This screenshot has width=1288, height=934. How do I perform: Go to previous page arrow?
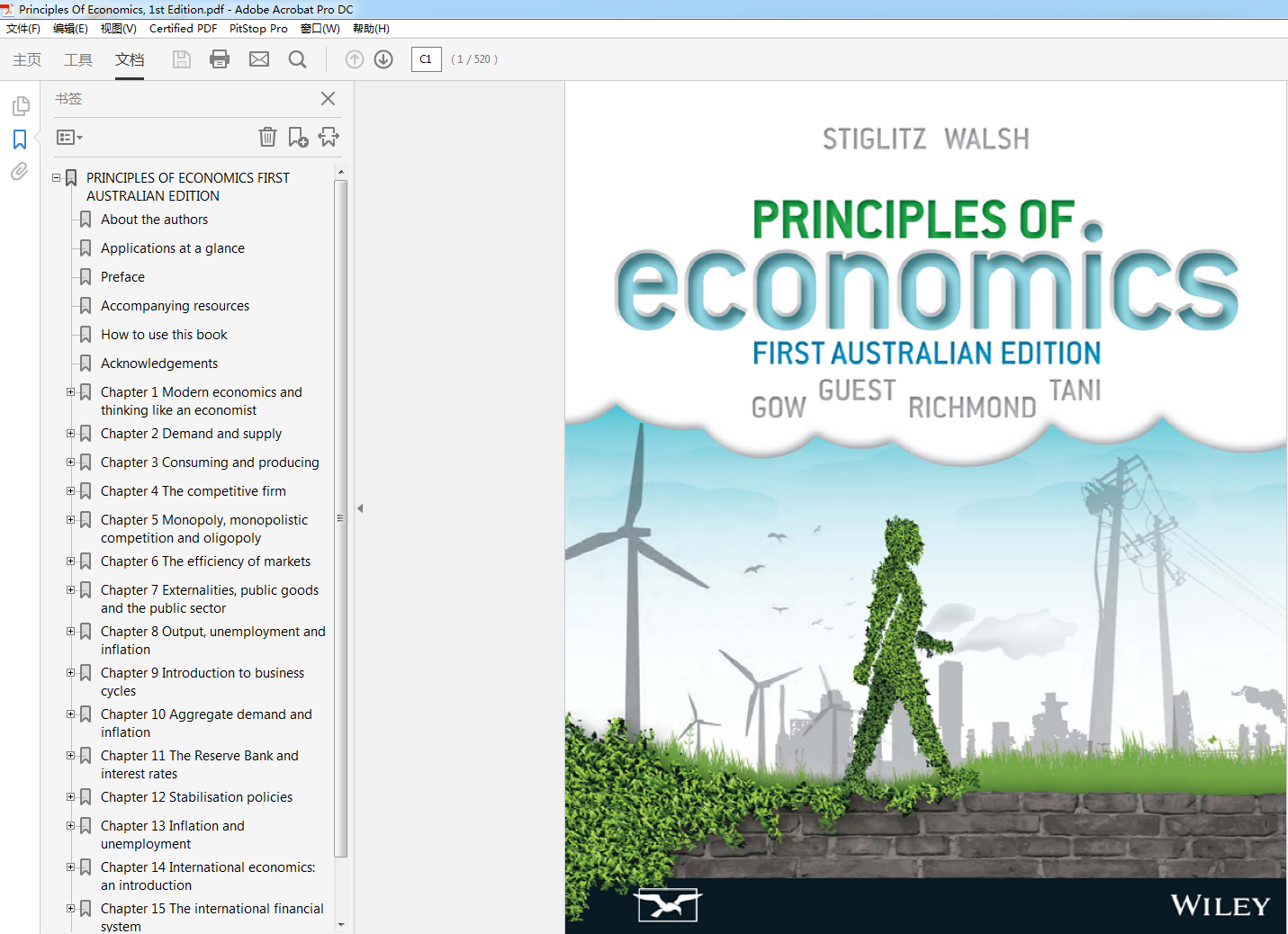(355, 59)
